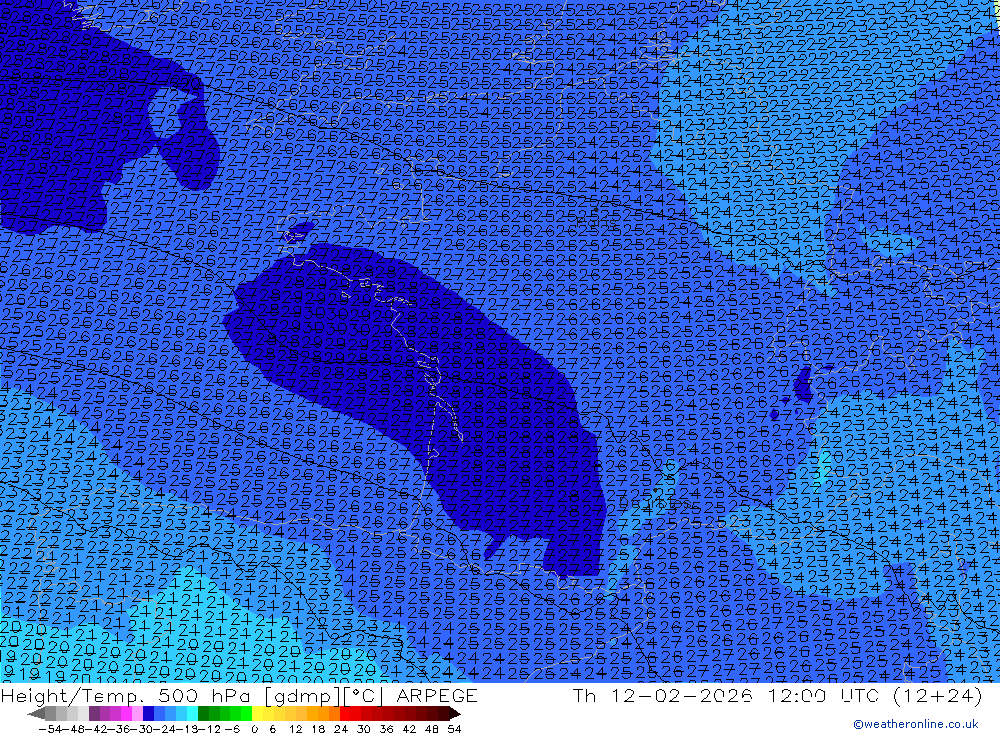This screenshot has width=1000, height=733.
Task: Click the 'Height/Temp. 500 hPa' map title
Action: [x=126, y=695]
